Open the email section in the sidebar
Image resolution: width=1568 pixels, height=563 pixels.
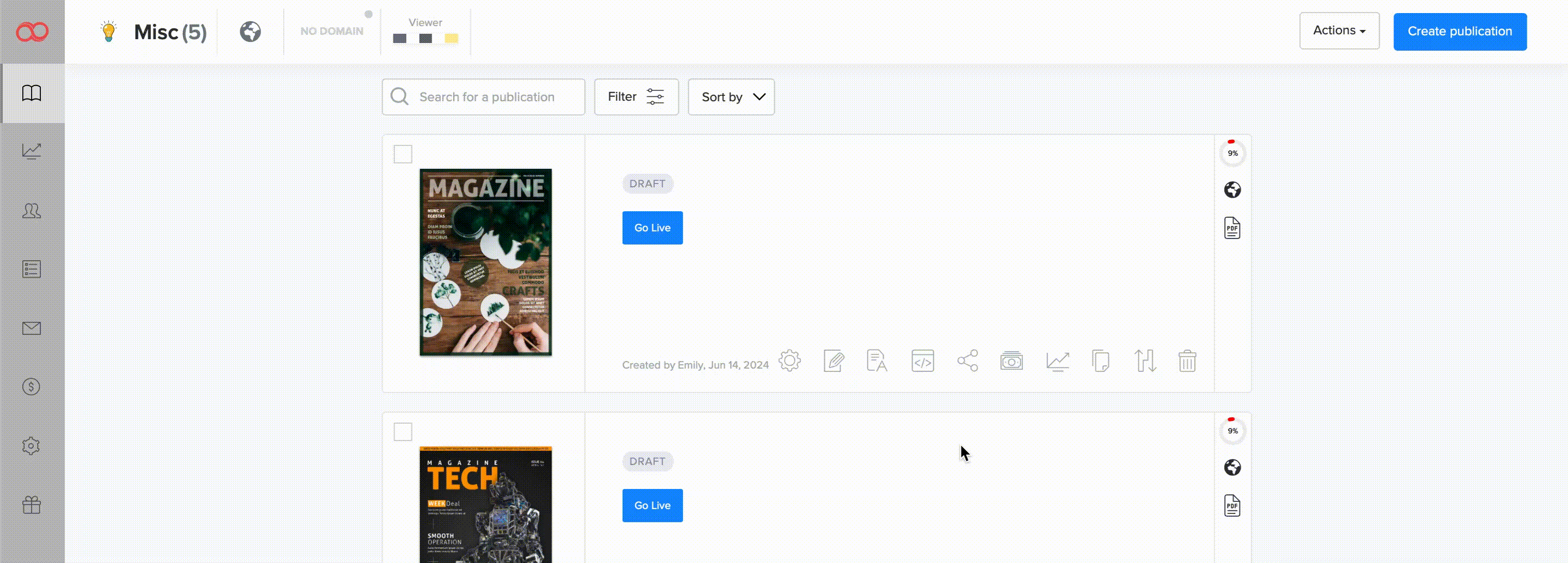(x=32, y=329)
